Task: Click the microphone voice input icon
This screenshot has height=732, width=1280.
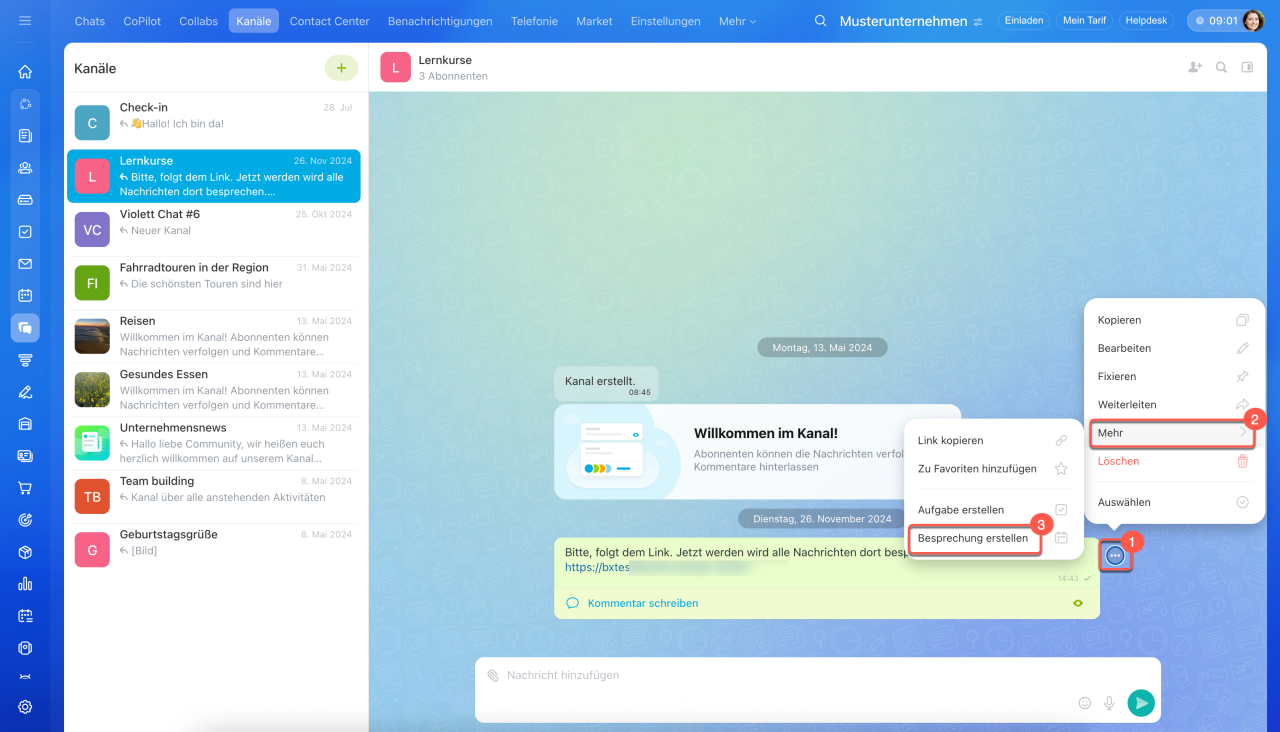Action: pos(1109,703)
